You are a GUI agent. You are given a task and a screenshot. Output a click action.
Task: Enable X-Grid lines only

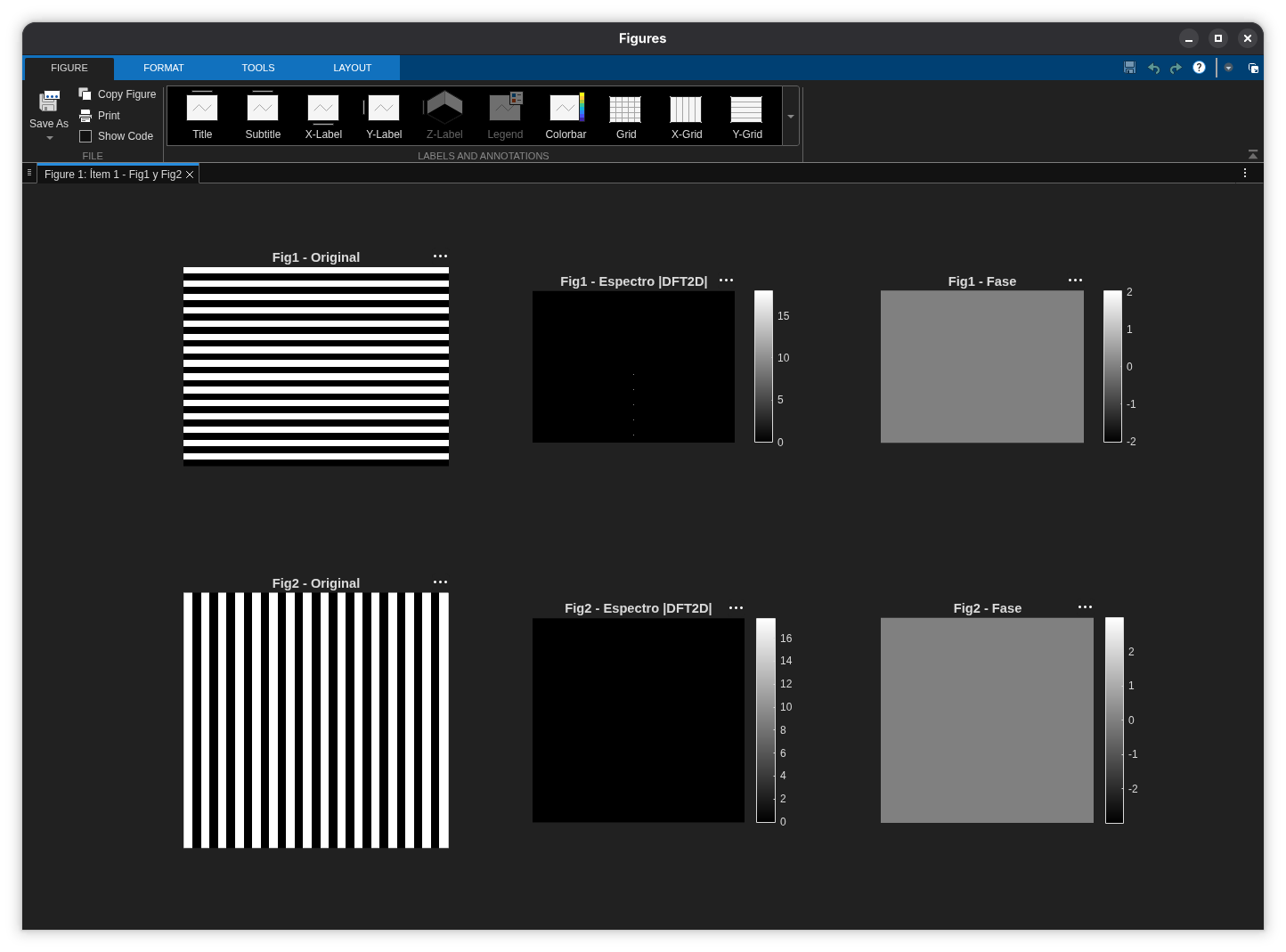(687, 116)
